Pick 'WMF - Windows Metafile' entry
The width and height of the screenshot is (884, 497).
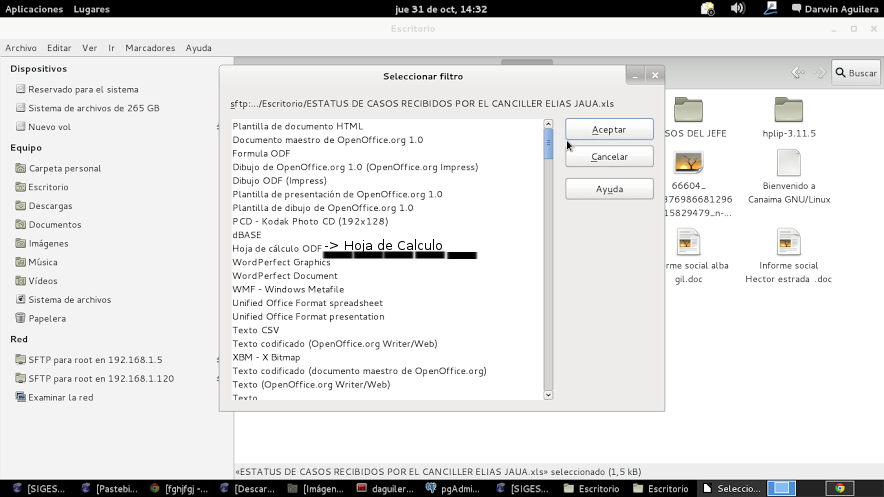coord(288,289)
